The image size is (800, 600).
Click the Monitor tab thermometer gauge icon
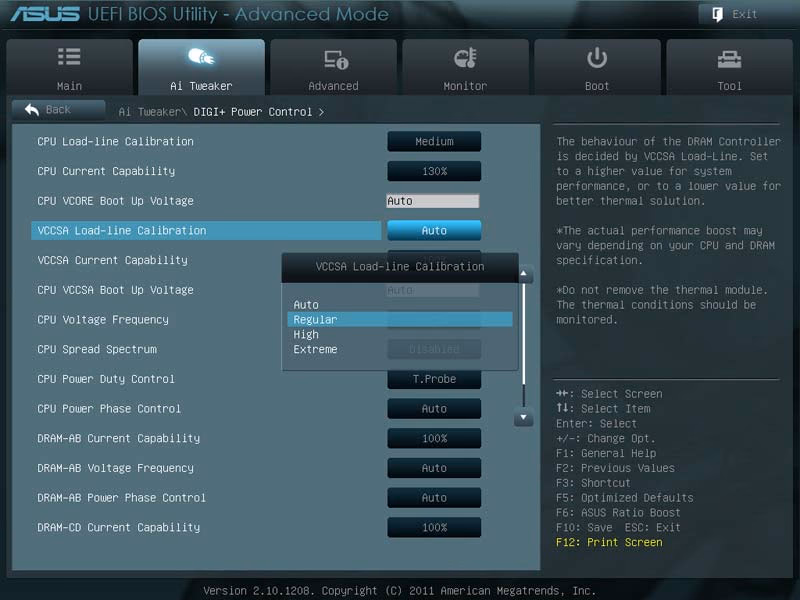tap(465, 58)
